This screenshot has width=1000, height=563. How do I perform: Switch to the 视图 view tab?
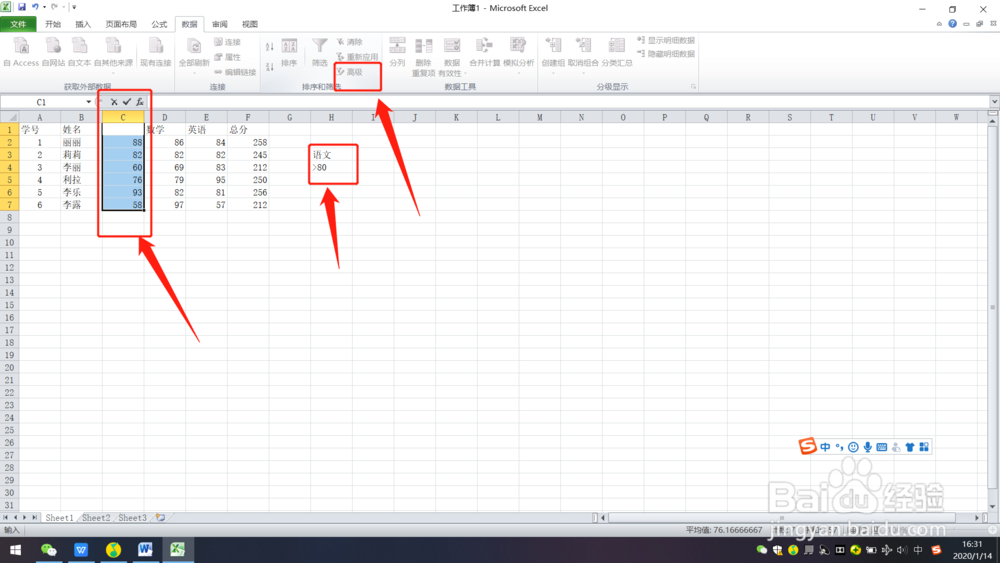coord(249,24)
